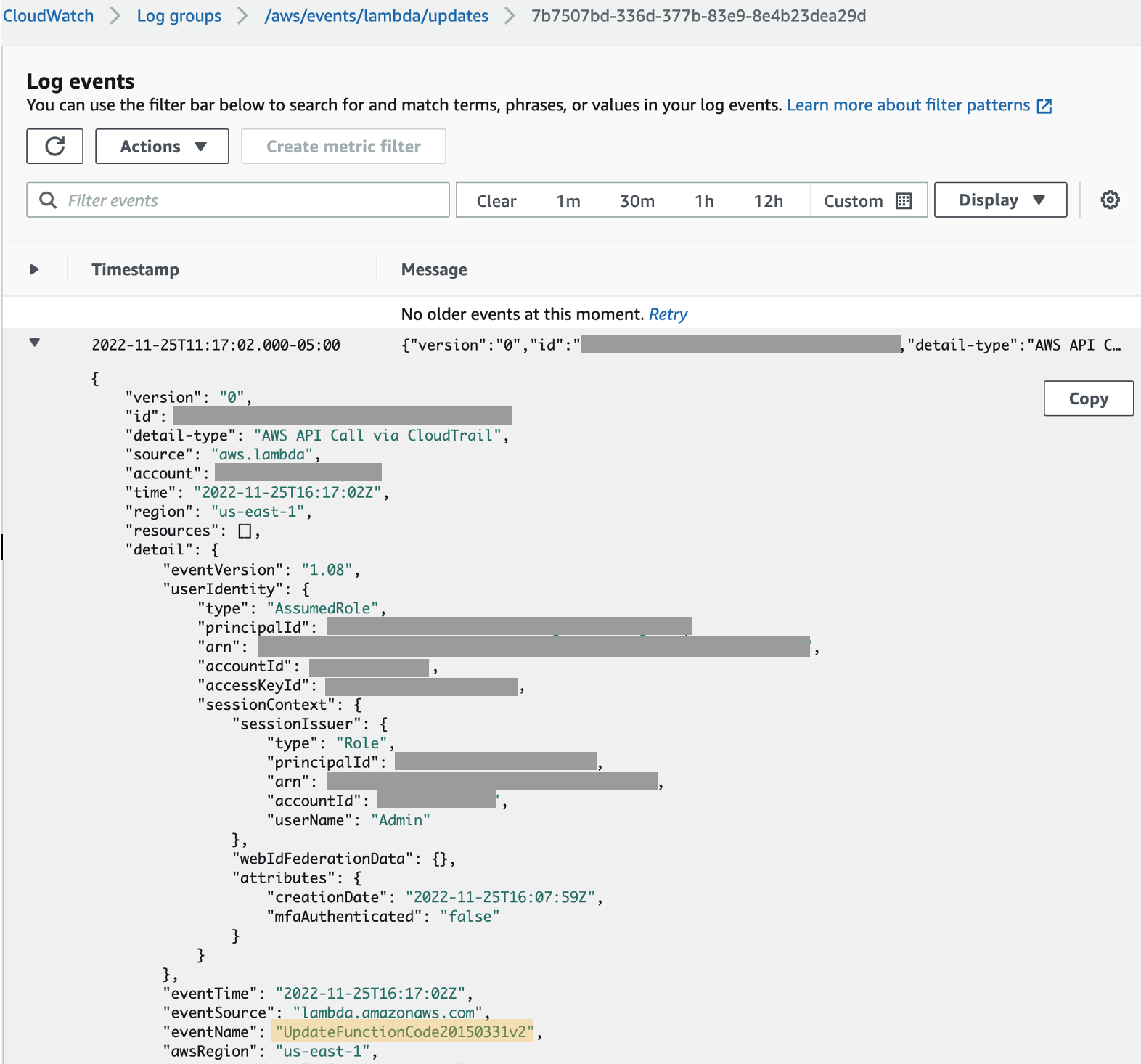Clear the time range filter

pyautogui.click(x=496, y=201)
